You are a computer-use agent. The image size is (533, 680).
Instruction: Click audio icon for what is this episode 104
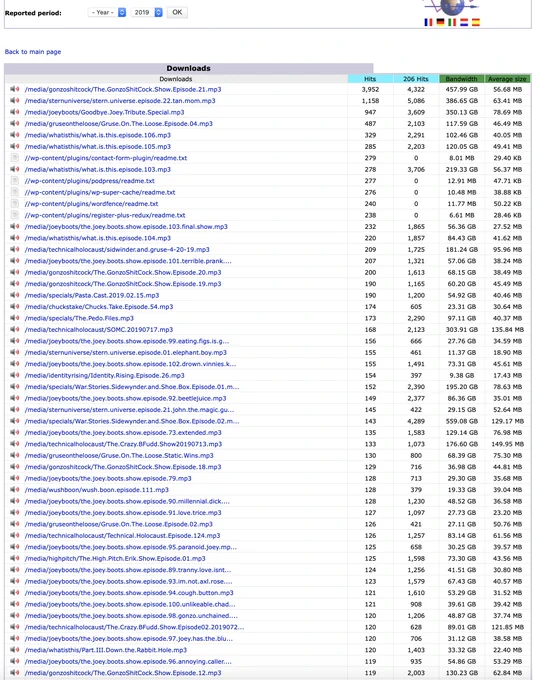[15, 238]
